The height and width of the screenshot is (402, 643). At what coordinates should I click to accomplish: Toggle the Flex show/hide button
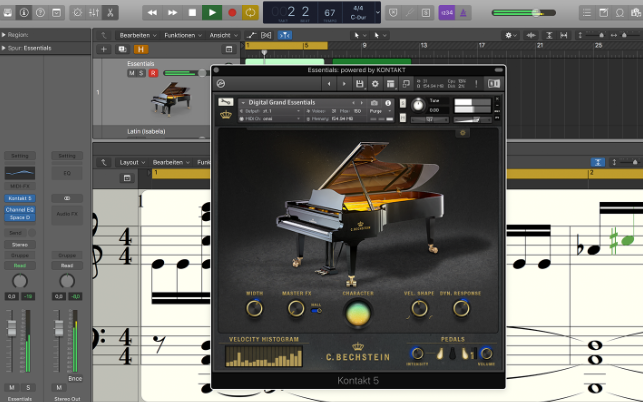[x=266, y=35]
